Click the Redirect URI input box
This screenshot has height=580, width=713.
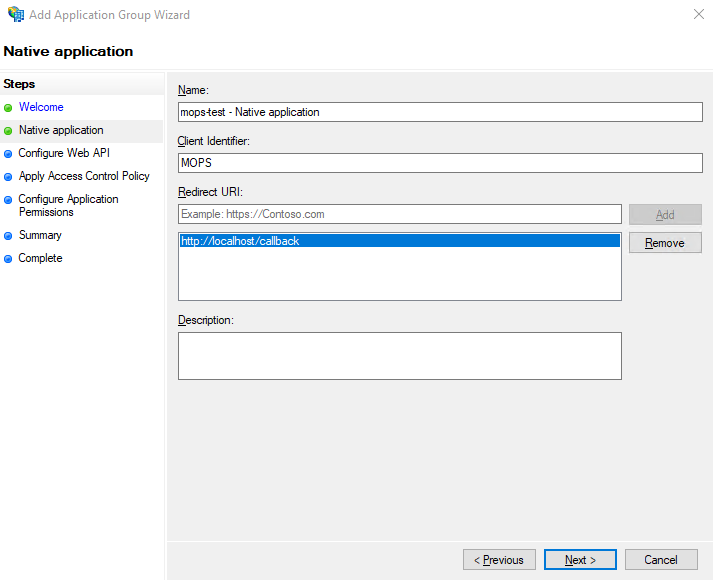coord(400,214)
